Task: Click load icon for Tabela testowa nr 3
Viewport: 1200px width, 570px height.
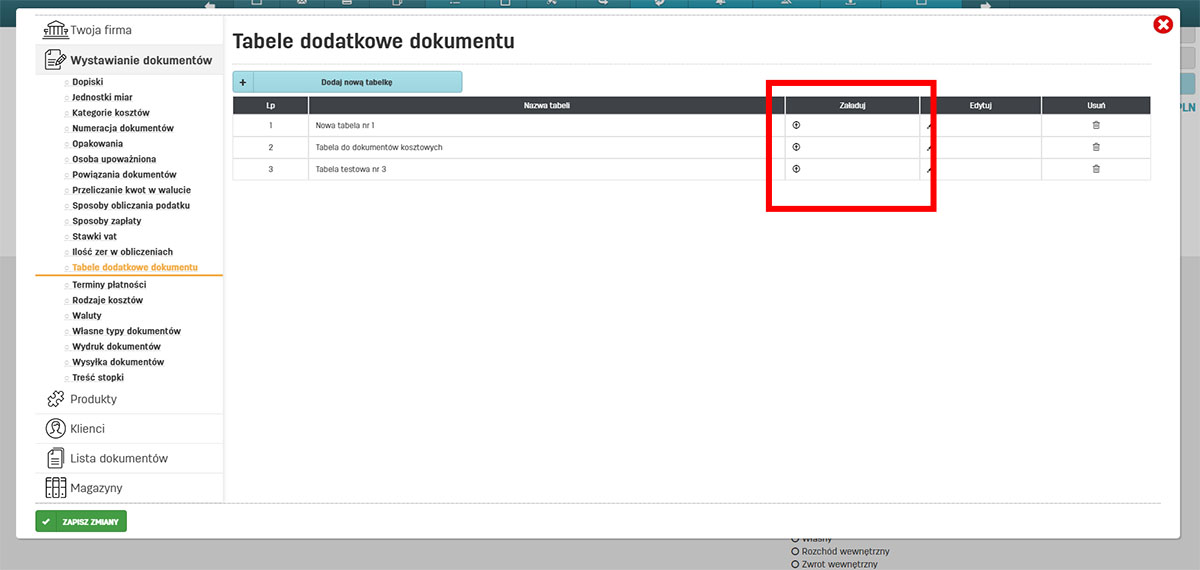Action: coord(797,169)
